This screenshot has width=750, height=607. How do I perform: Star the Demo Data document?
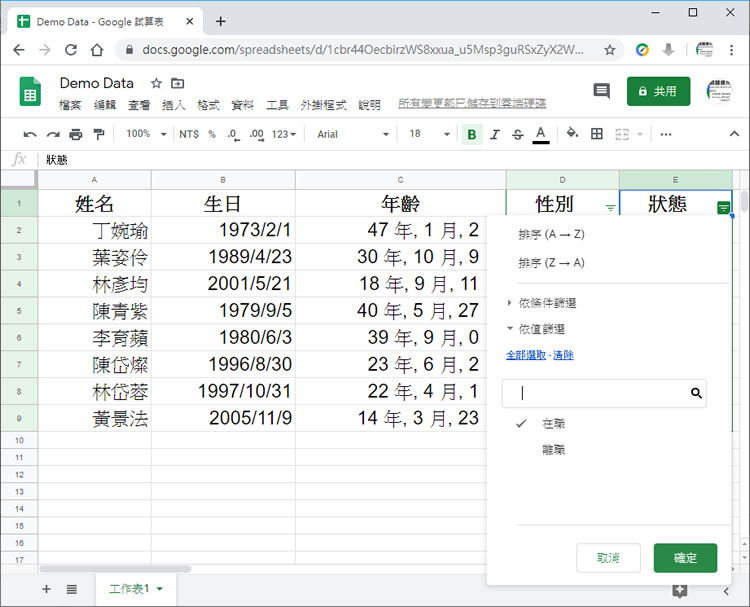(x=156, y=83)
